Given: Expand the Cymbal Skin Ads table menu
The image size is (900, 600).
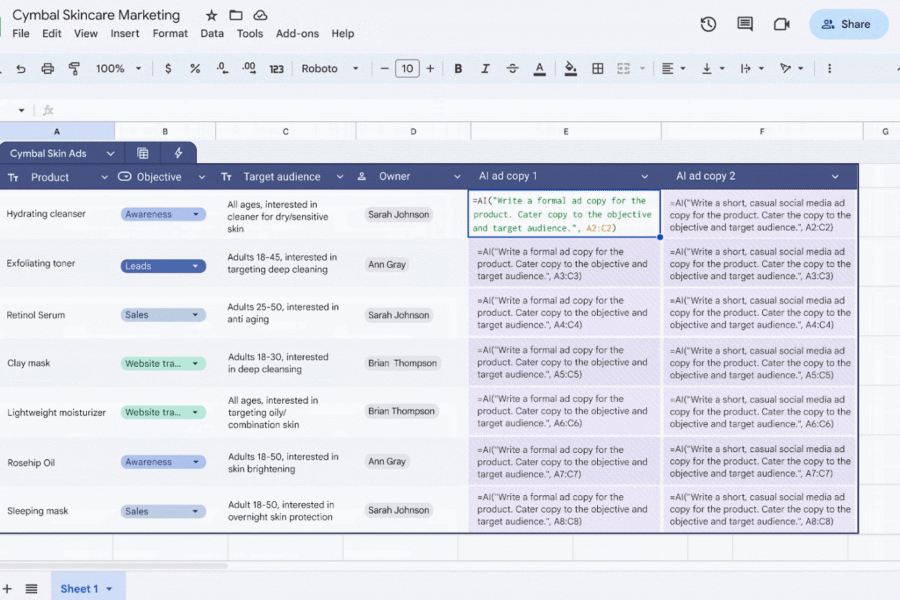Looking at the screenshot, I should [111, 154].
